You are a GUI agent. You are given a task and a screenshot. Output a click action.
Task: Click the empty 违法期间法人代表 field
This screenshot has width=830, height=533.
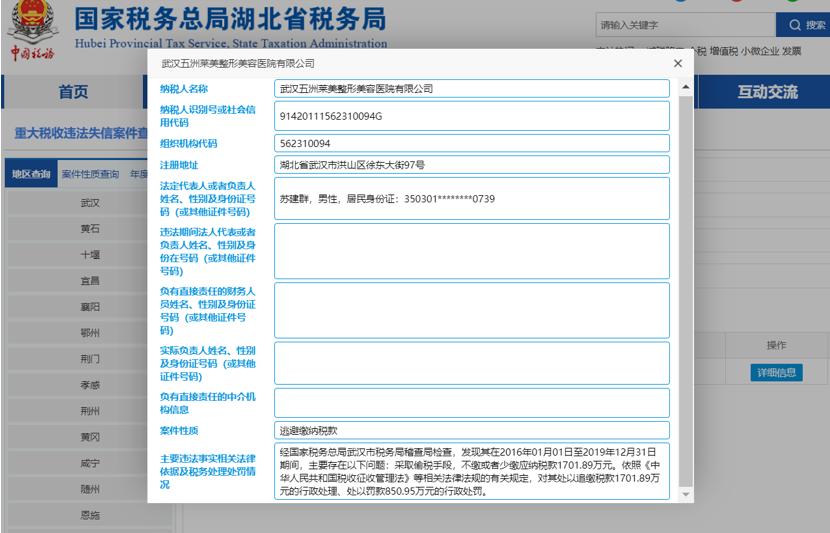[472, 251]
